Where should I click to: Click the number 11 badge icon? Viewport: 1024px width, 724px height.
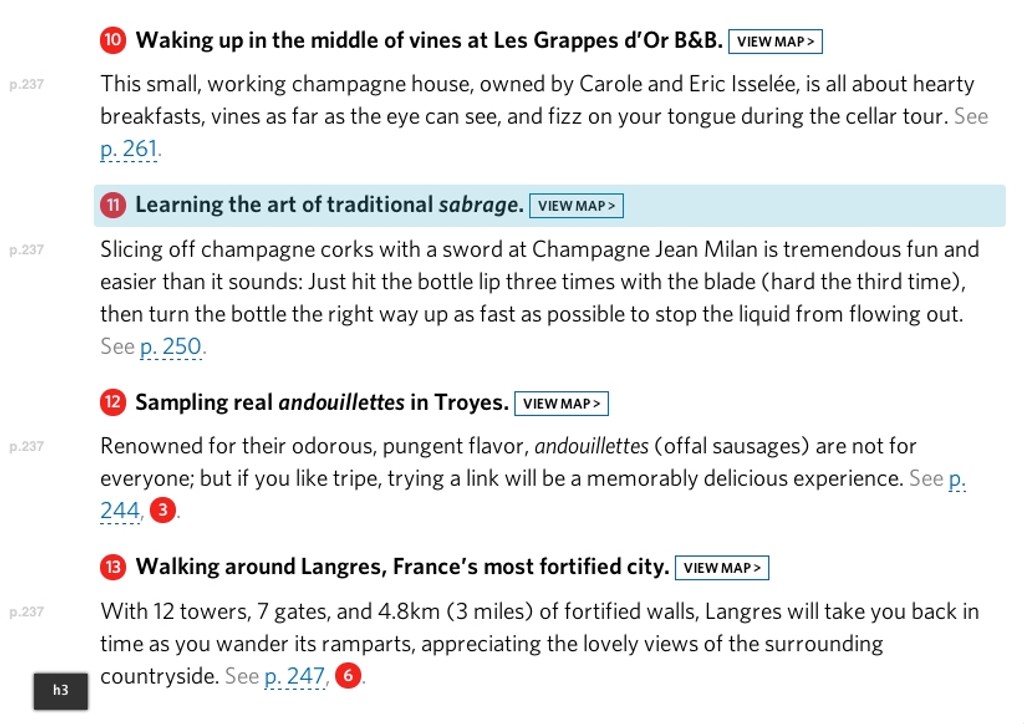[x=113, y=205]
